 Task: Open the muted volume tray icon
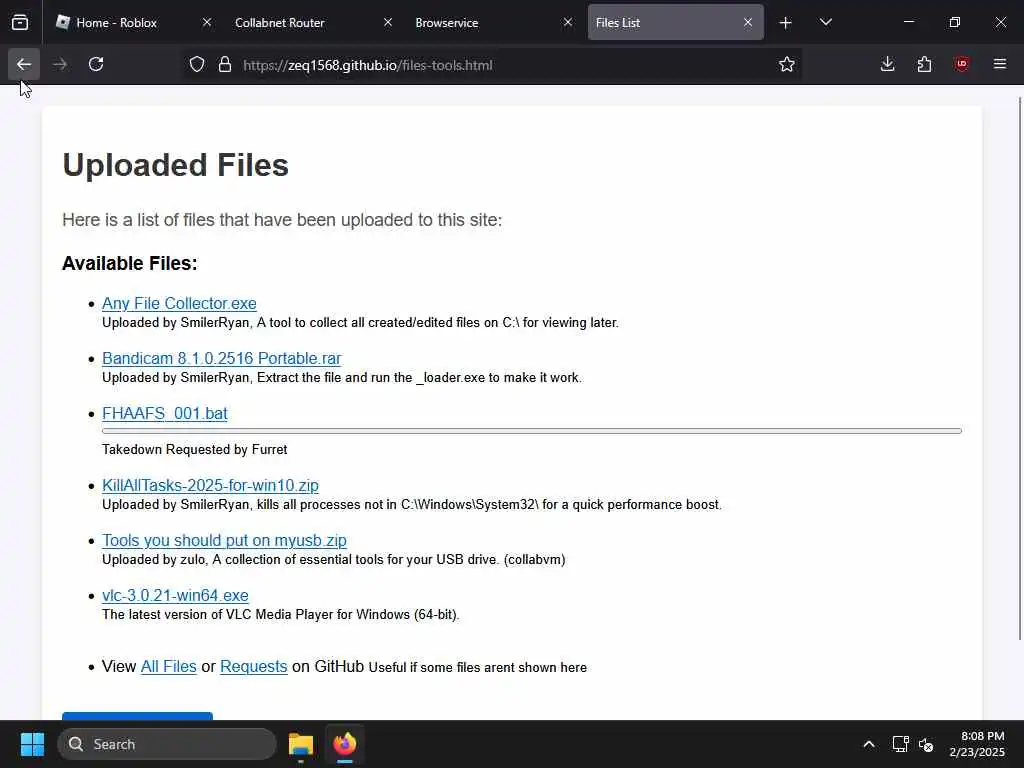(x=926, y=744)
